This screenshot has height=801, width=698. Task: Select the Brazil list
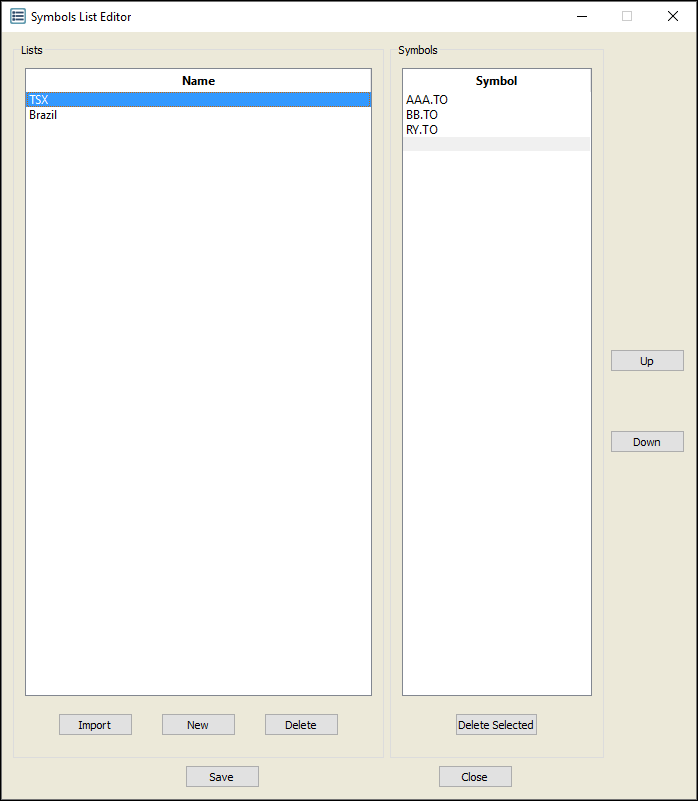pos(43,115)
